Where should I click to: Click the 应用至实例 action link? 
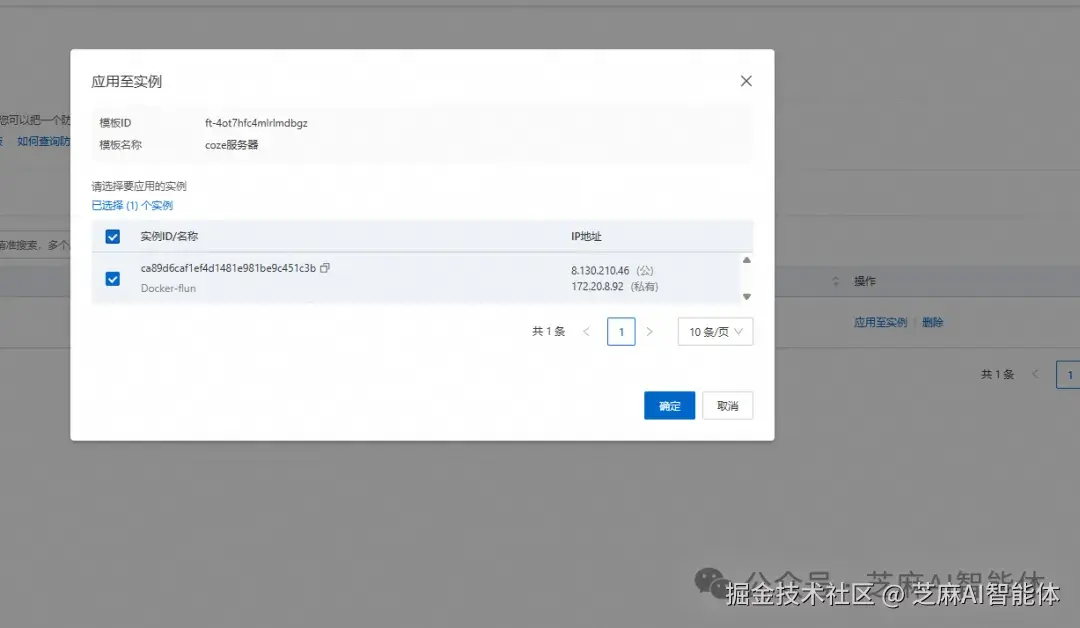click(x=879, y=321)
